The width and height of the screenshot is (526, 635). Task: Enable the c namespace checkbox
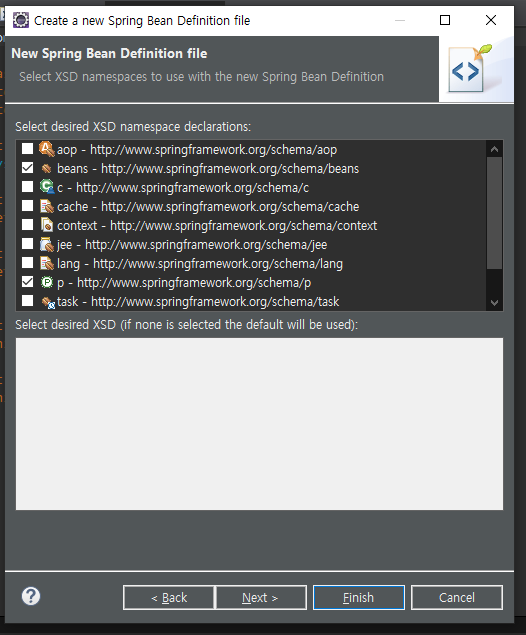28,187
